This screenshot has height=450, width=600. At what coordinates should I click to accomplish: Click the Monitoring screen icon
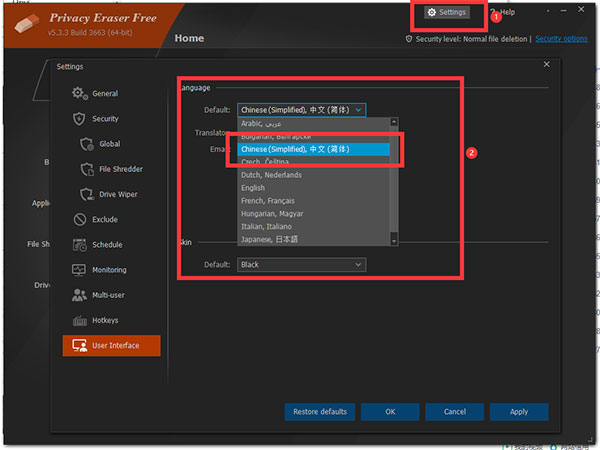point(79,270)
